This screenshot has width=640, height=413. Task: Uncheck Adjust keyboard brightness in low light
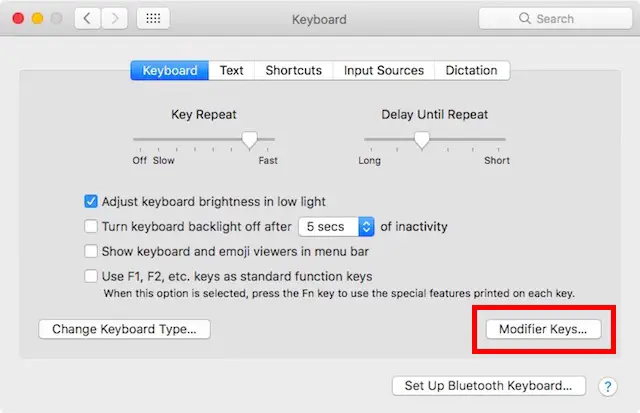click(x=91, y=201)
